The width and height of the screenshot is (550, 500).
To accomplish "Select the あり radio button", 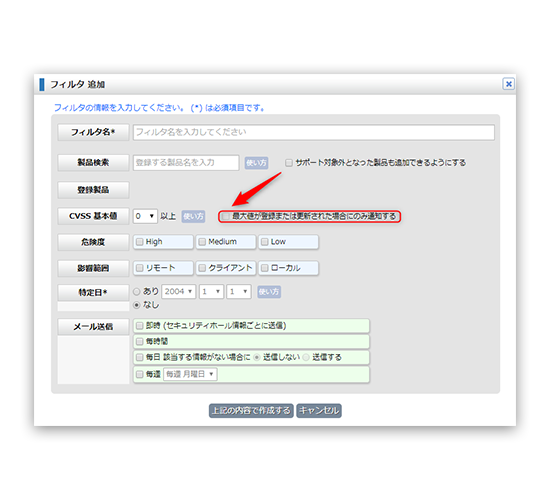I will (136, 292).
